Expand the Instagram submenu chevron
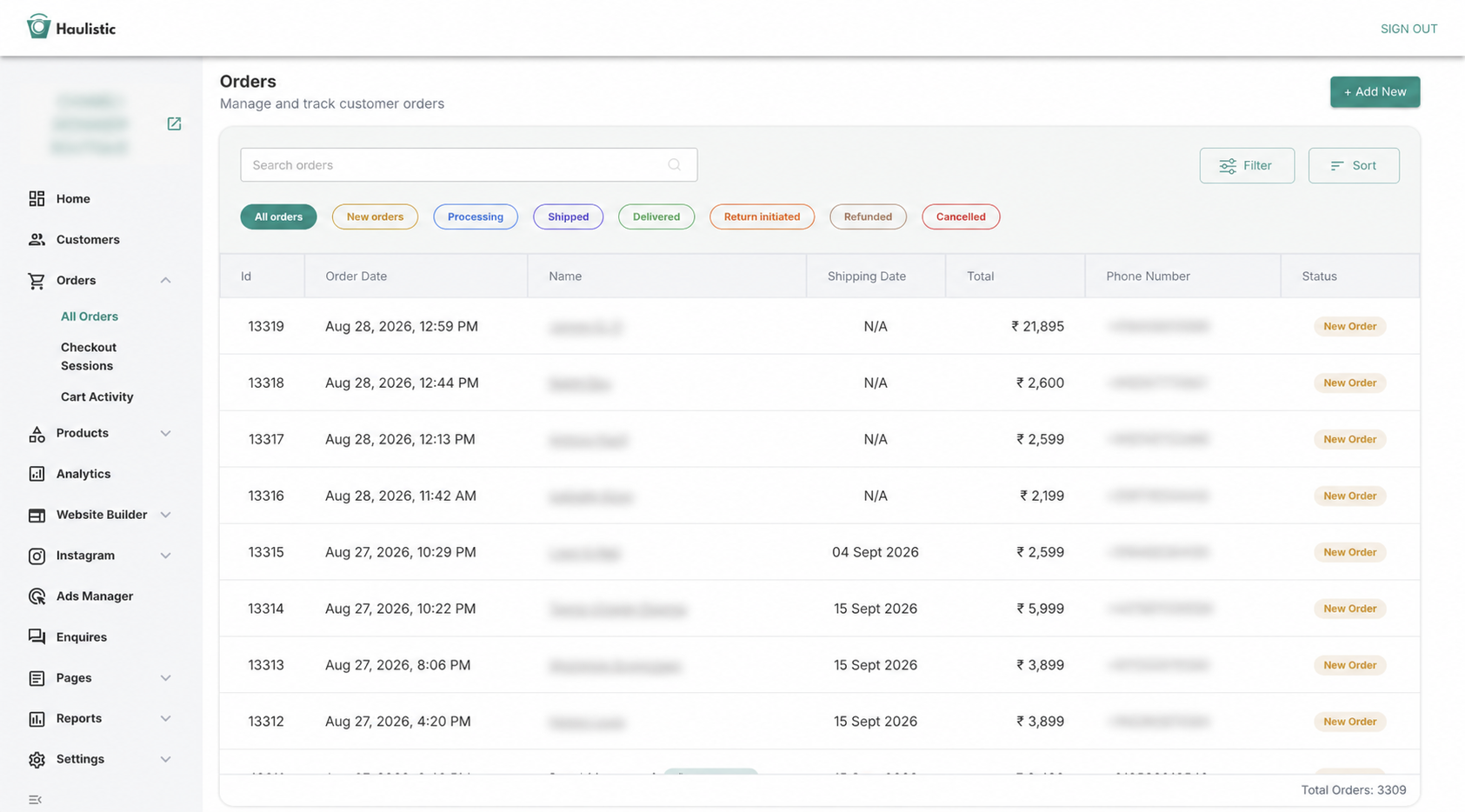The image size is (1465, 812). [165, 556]
